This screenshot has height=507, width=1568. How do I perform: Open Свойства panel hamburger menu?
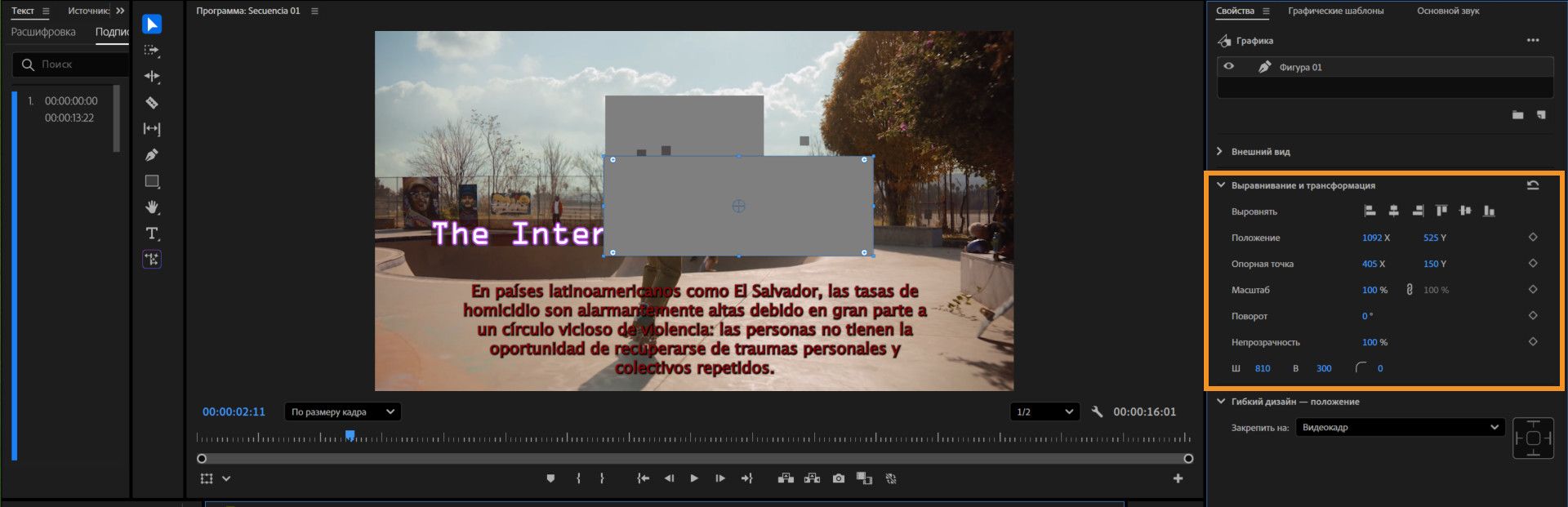1266,11
